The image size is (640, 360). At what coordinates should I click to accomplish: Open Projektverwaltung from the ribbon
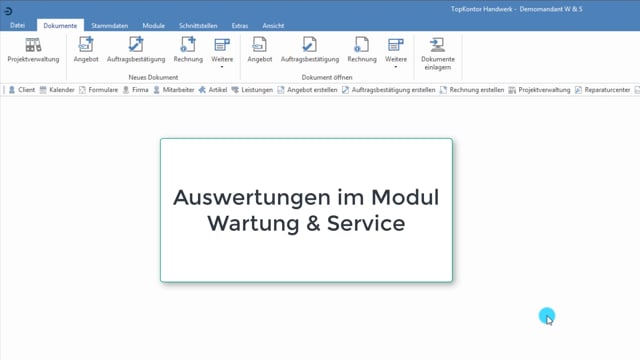click(33, 50)
